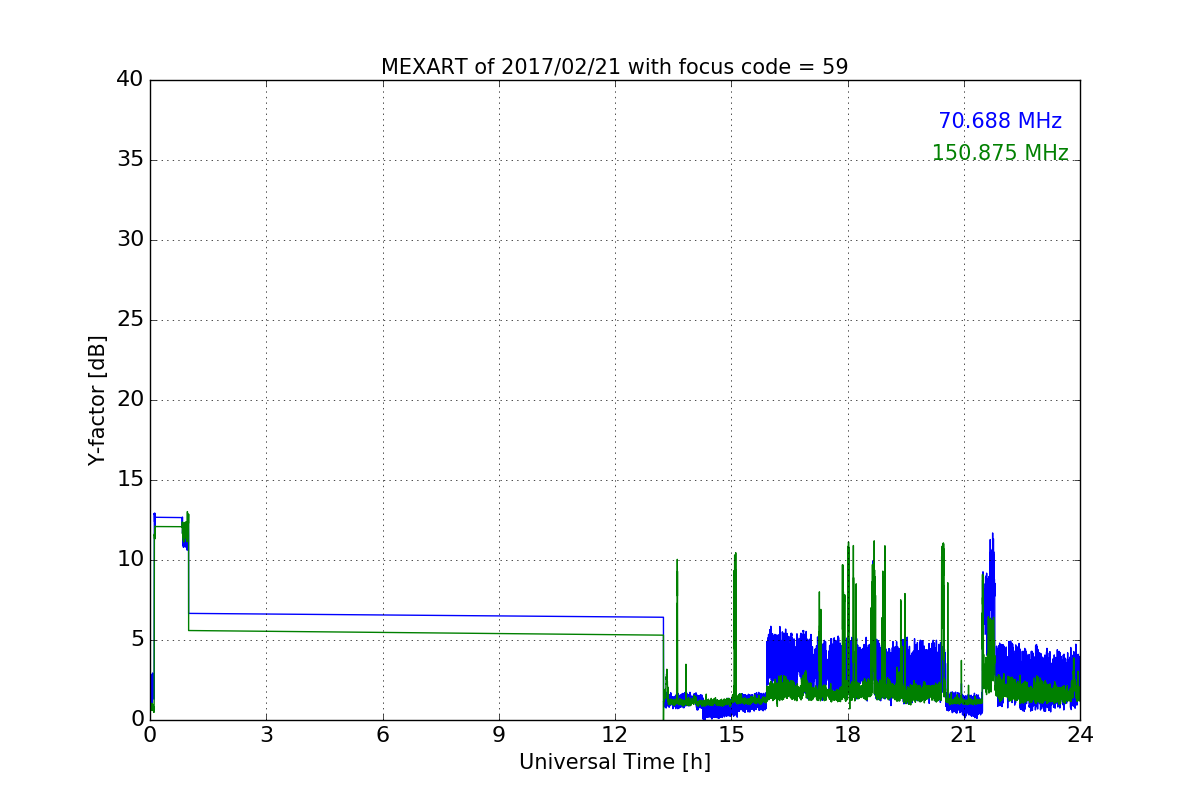This screenshot has height=800, width=1200.
Task: Click the x-axis tick label 0
Action: click(150, 734)
